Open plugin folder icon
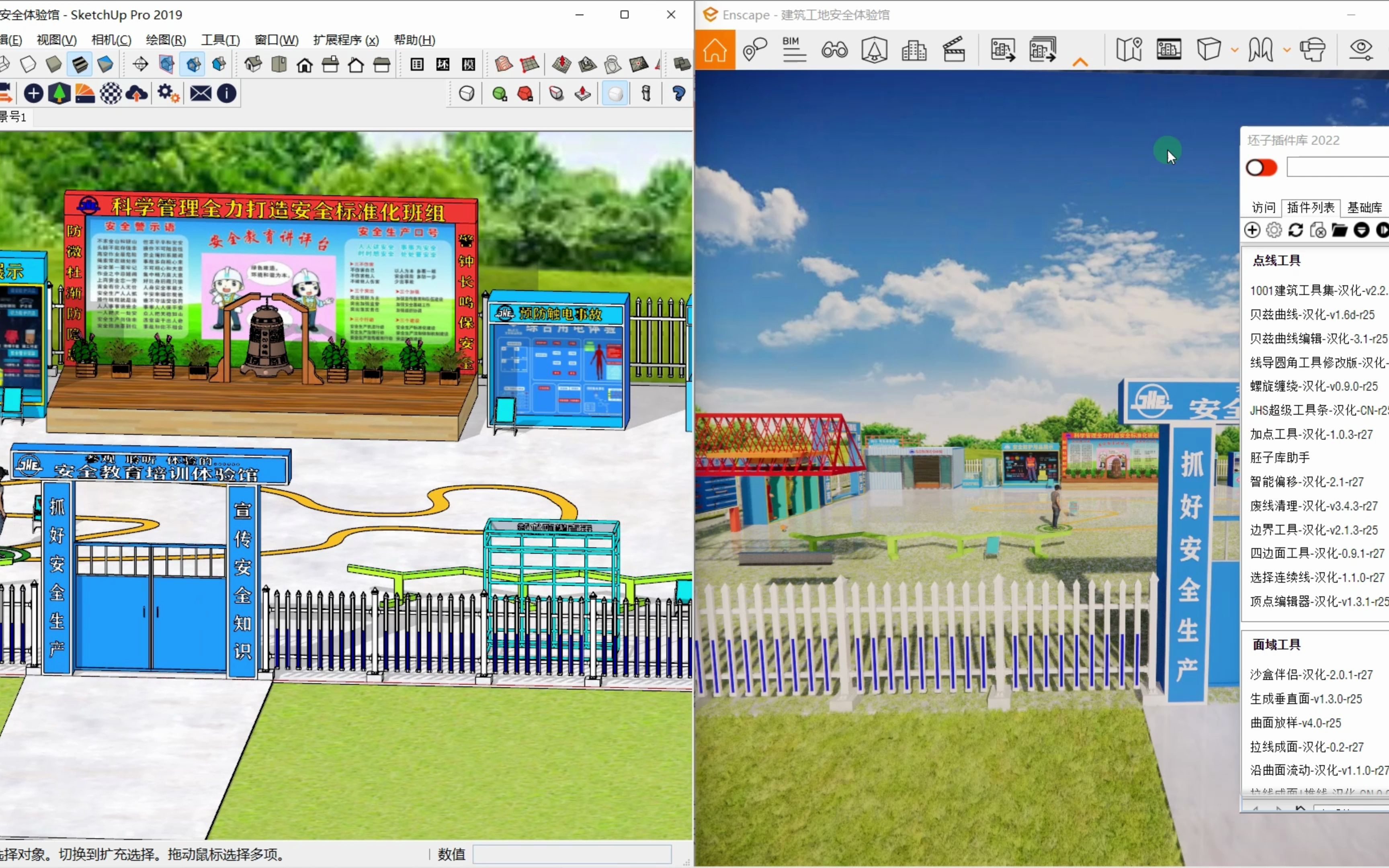 tap(1340, 230)
